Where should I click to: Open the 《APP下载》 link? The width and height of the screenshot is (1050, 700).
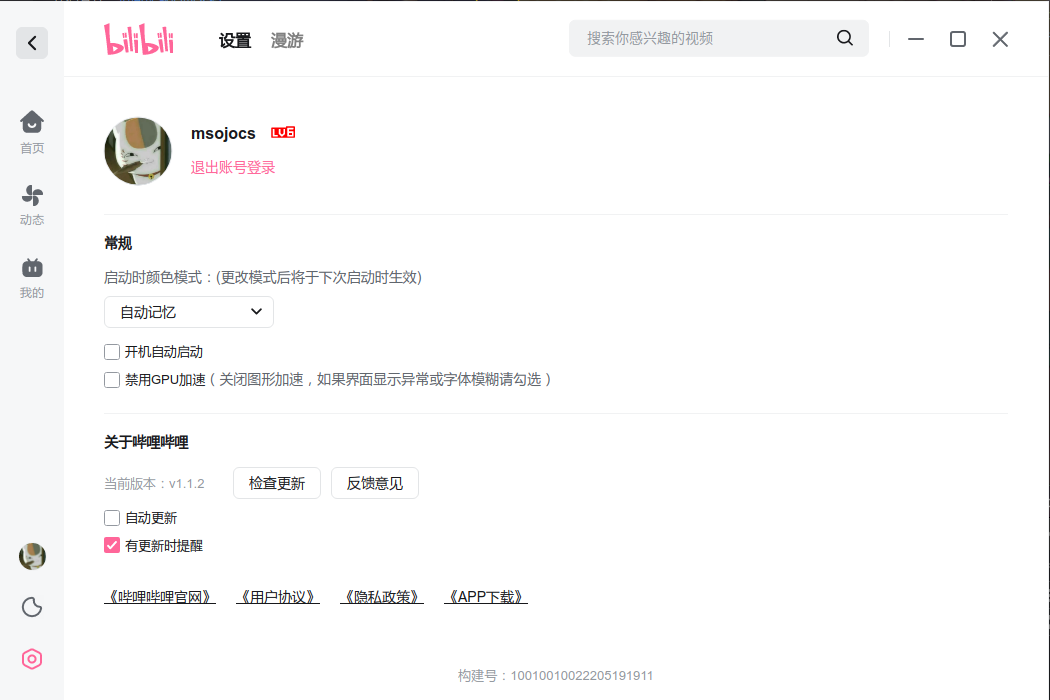point(485,597)
